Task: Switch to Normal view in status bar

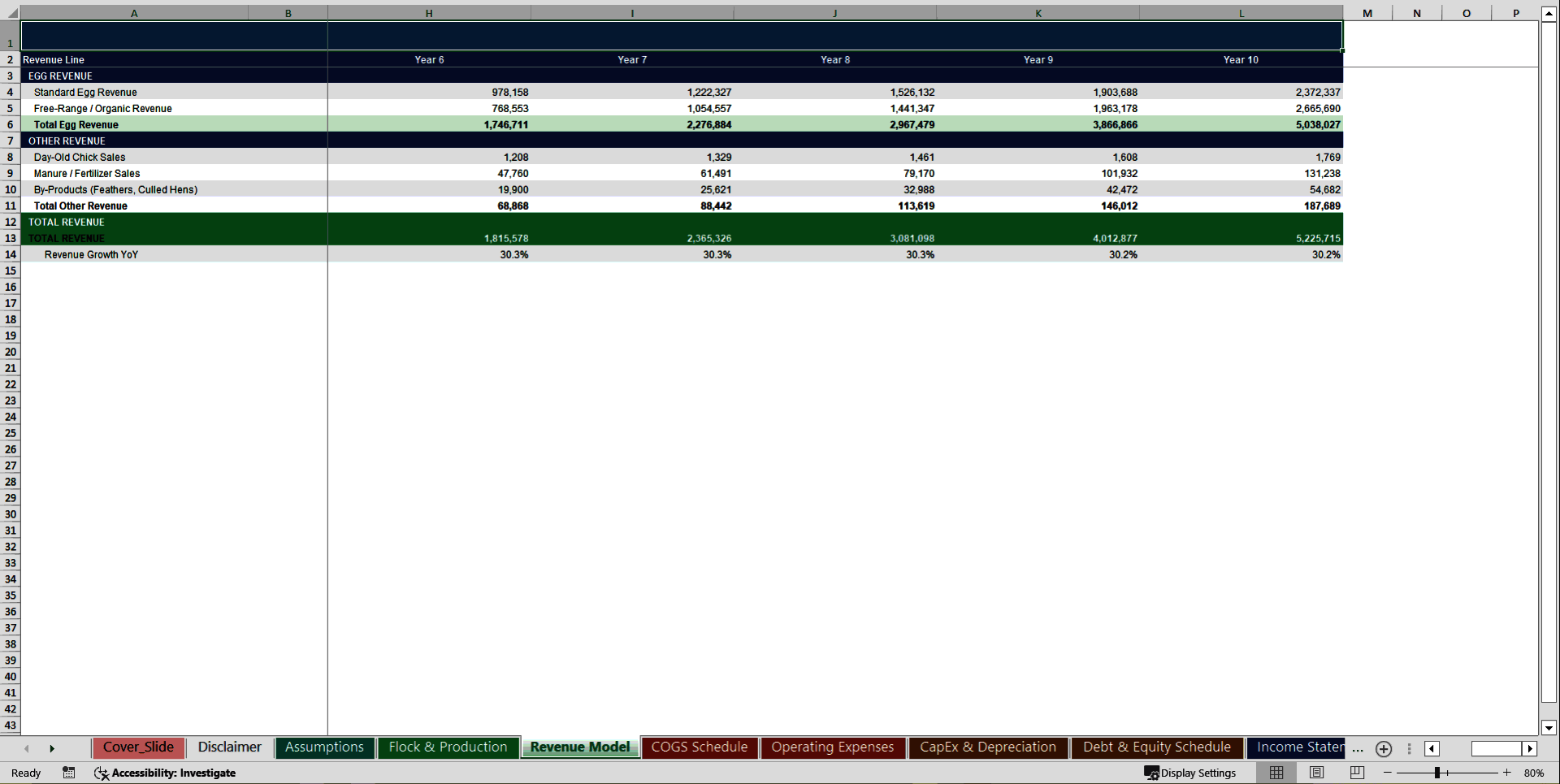Action: tap(1275, 773)
